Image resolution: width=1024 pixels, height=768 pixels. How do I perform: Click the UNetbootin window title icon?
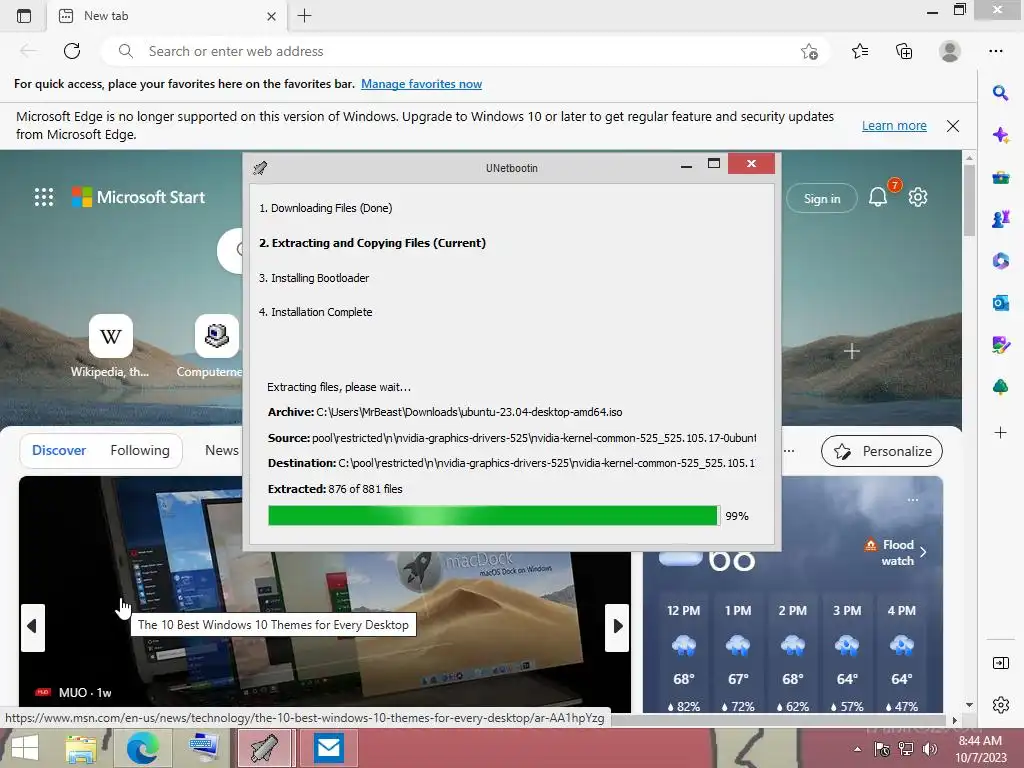(260, 168)
